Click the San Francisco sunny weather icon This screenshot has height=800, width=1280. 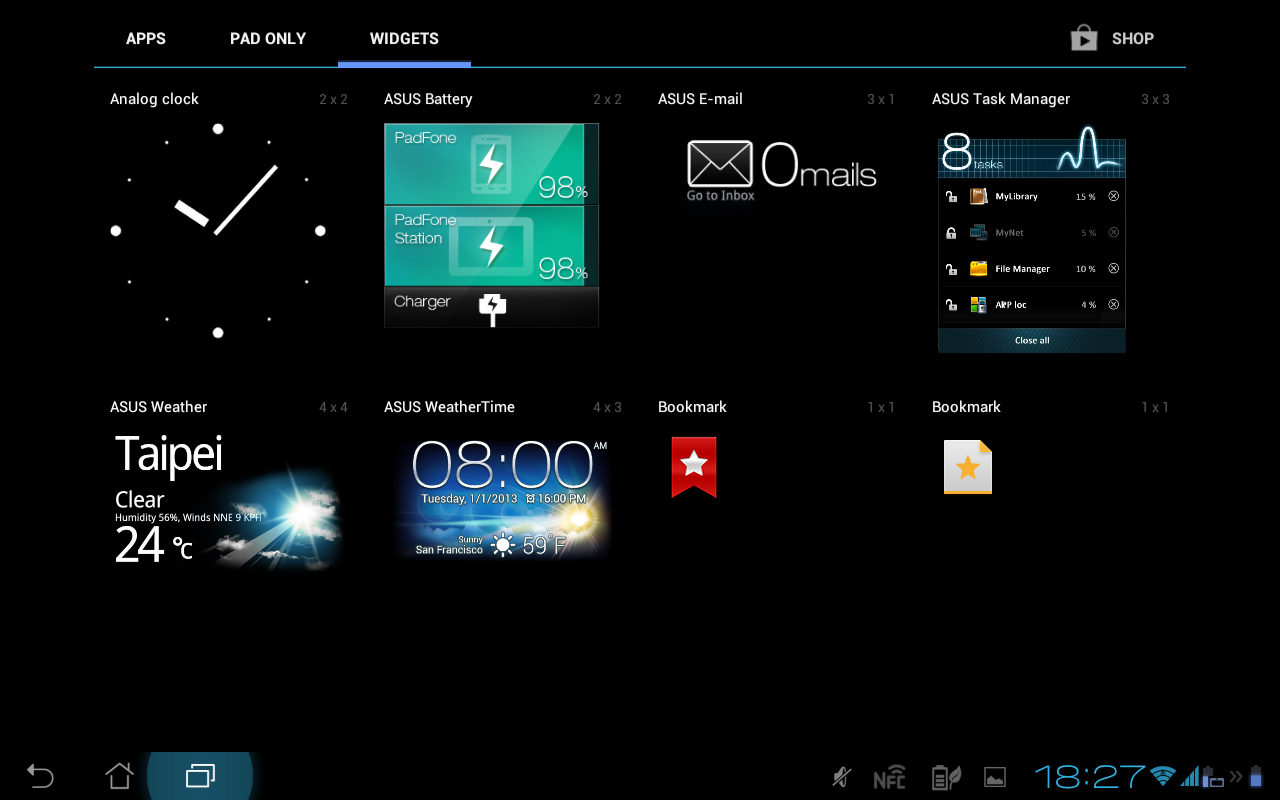[502, 545]
